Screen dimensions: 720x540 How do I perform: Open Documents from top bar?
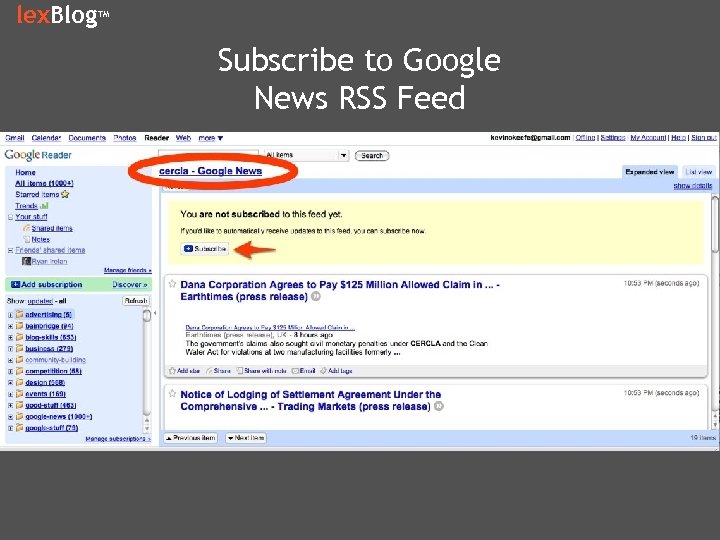(87, 138)
